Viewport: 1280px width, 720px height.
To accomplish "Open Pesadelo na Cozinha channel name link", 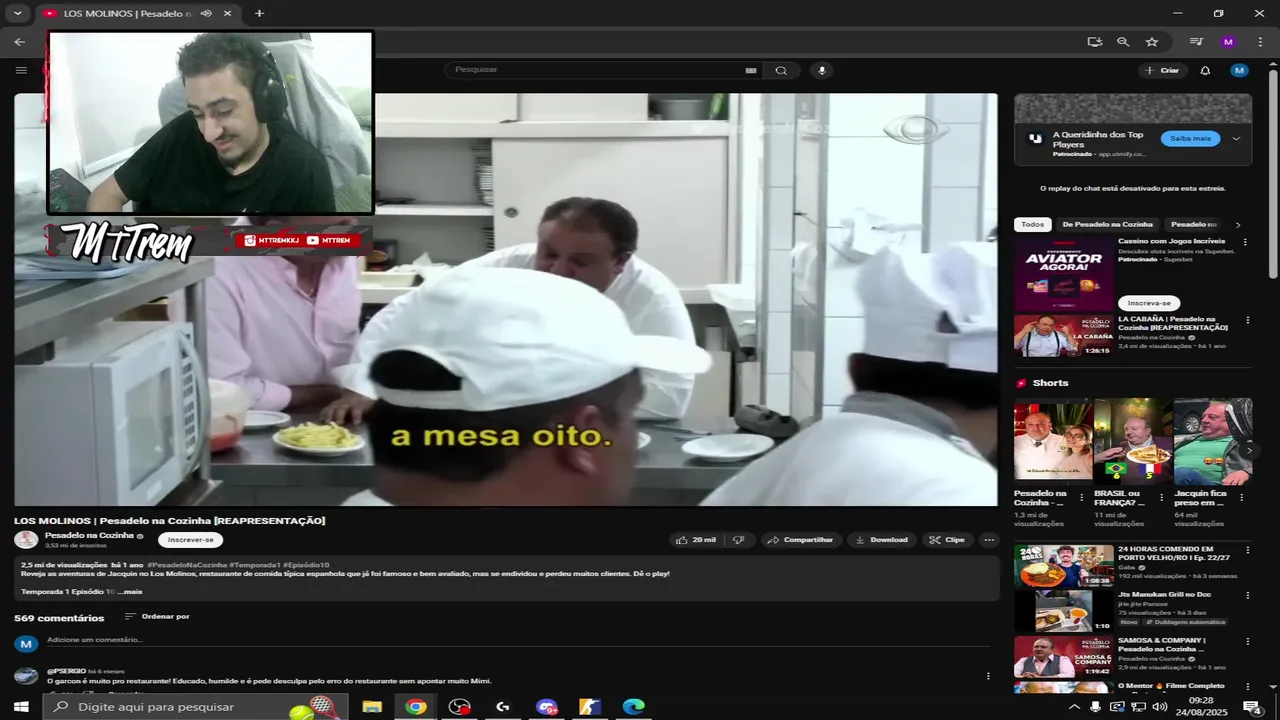I will tap(89, 535).
